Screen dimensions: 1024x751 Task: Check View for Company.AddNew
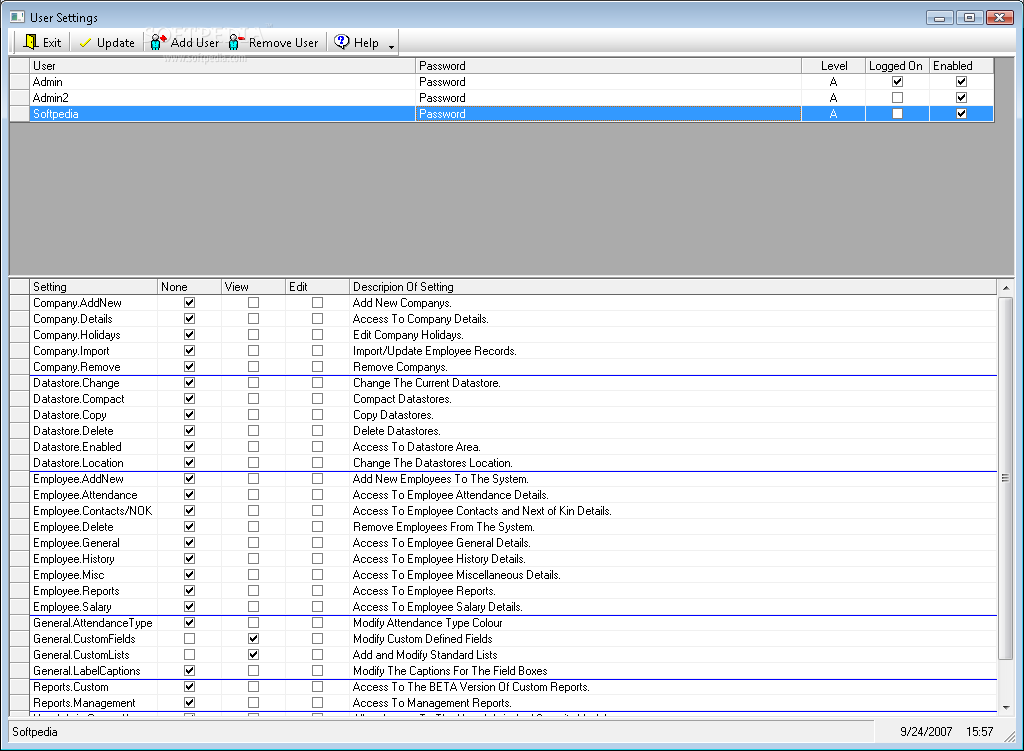(x=253, y=303)
